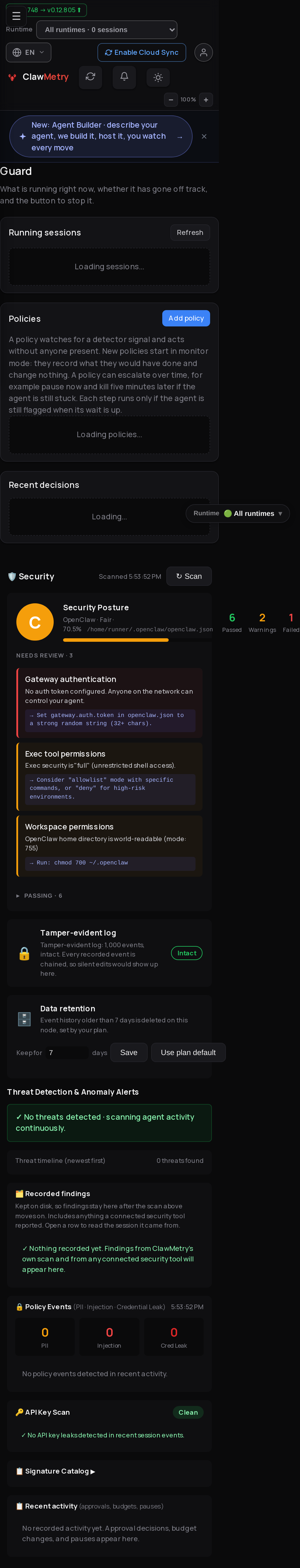Zoom out with the minus icon

point(171,99)
